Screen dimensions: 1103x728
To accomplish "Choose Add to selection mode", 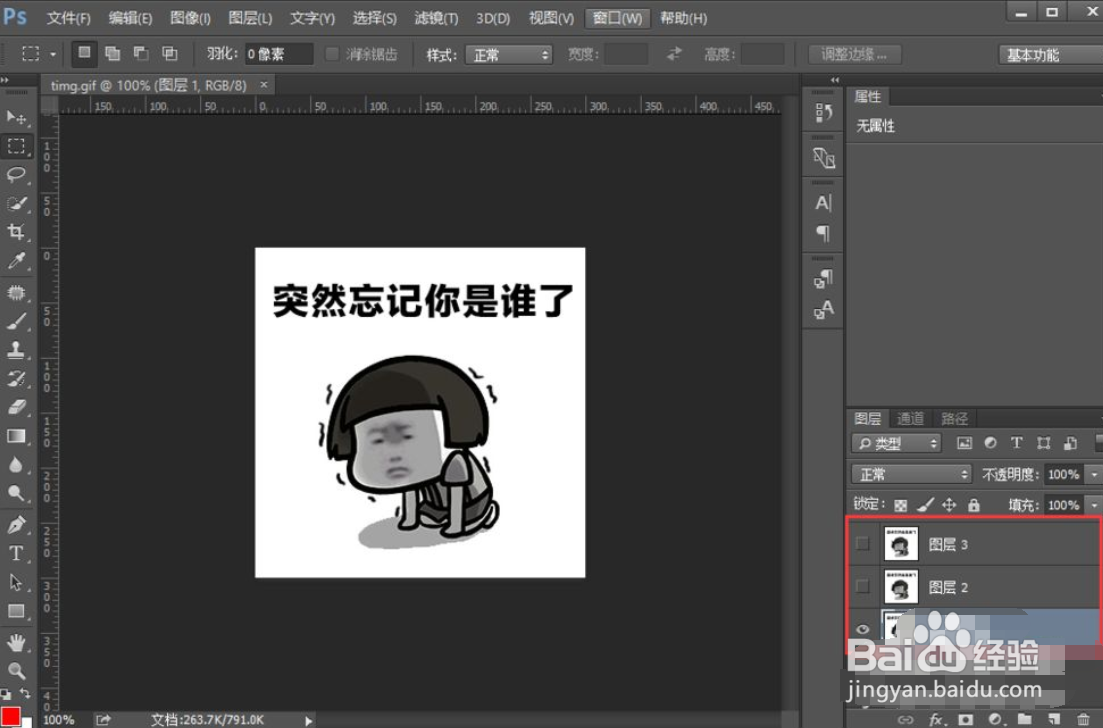I will (113, 53).
